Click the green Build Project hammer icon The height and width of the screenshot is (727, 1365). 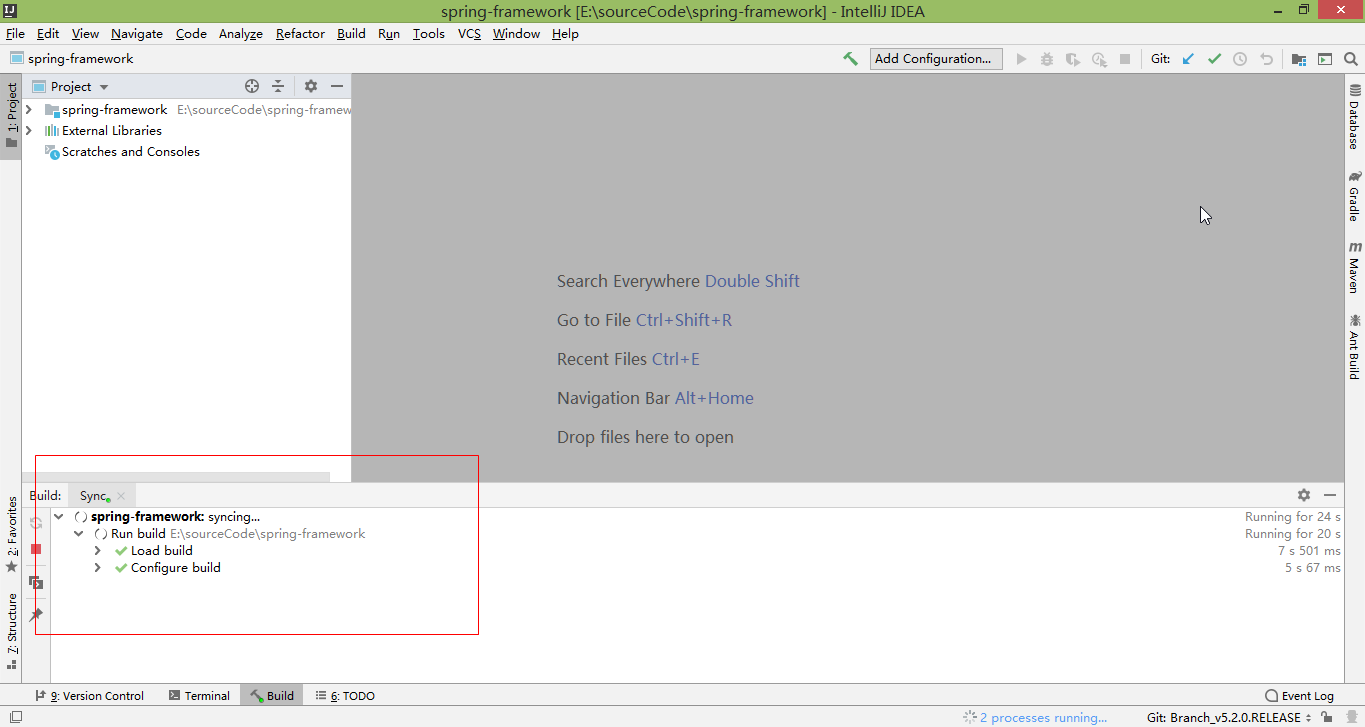tap(850, 59)
